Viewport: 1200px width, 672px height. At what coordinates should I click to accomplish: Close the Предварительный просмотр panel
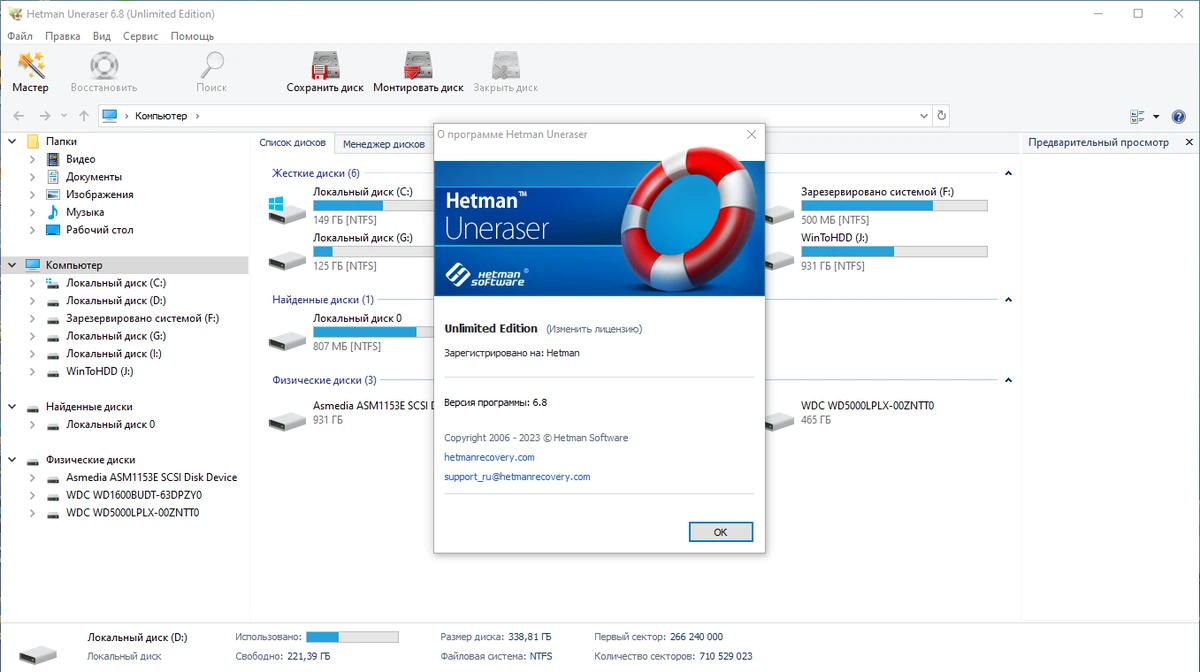1189,143
